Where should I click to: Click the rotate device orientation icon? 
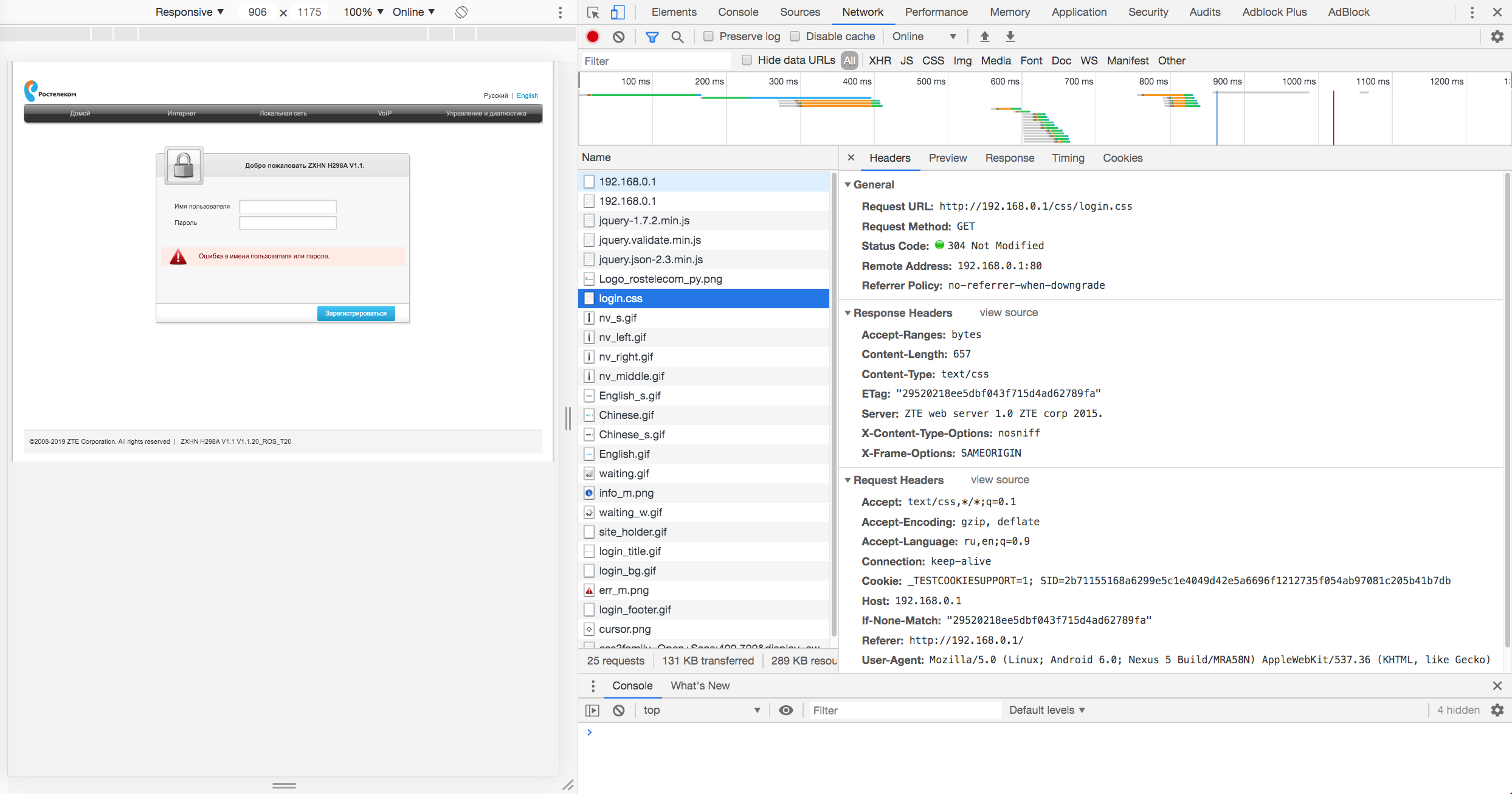(x=461, y=12)
